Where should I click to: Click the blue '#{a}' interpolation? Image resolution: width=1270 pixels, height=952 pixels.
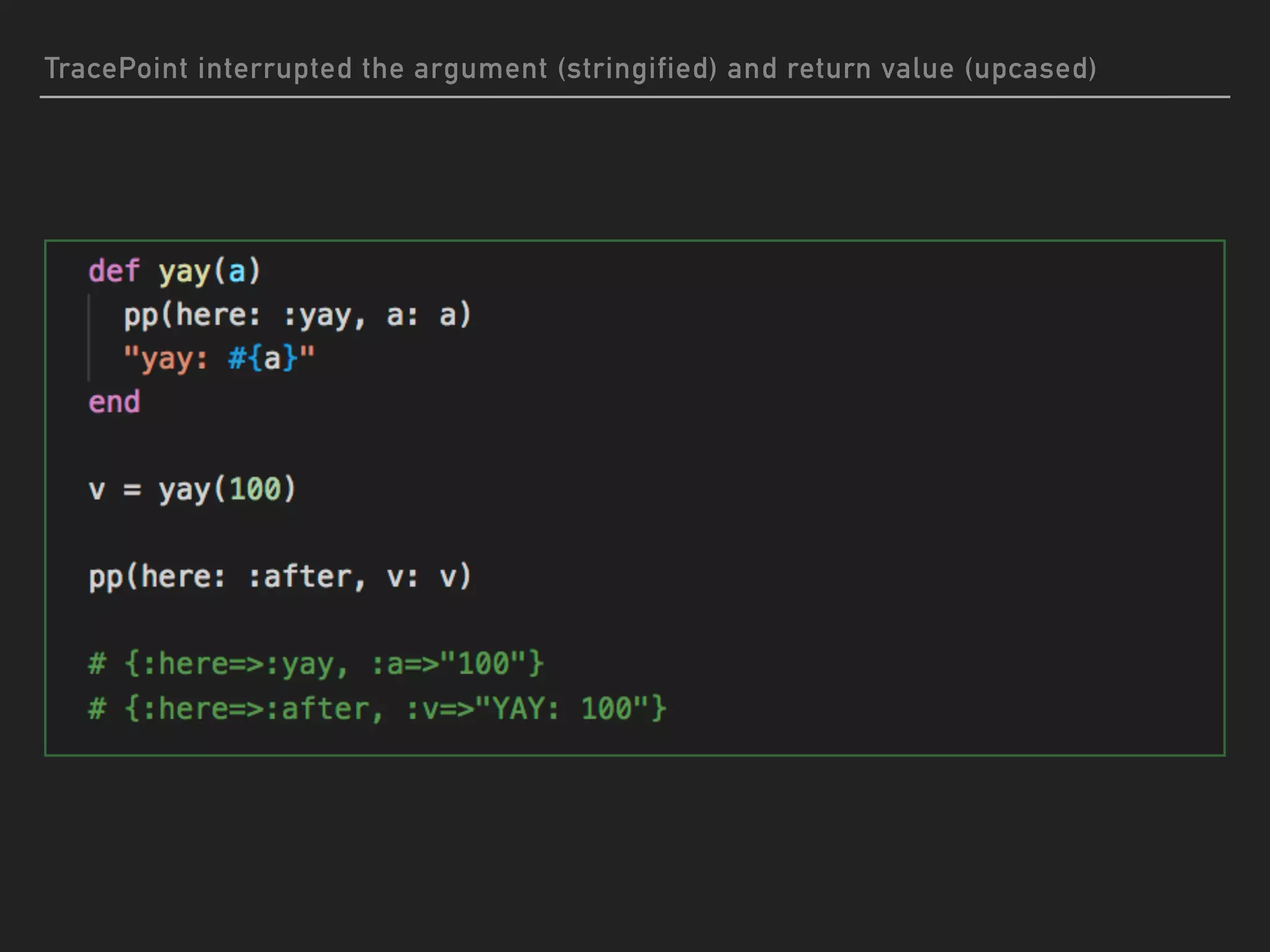(x=263, y=358)
